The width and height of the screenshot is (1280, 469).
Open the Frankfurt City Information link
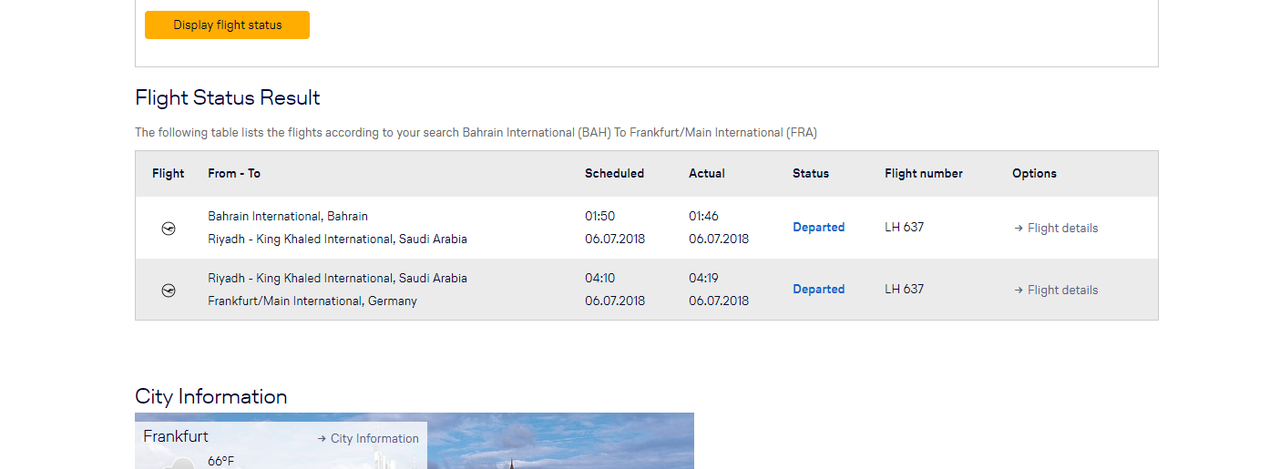pyautogui.click(x=368, y=438)
